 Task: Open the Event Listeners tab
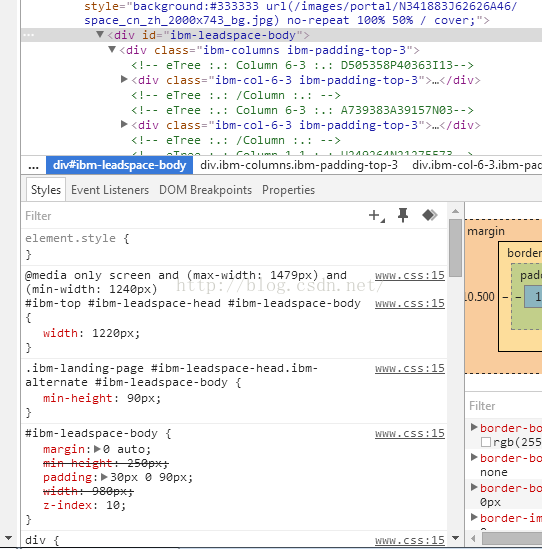pyautogui.click(x=110, y=190)
